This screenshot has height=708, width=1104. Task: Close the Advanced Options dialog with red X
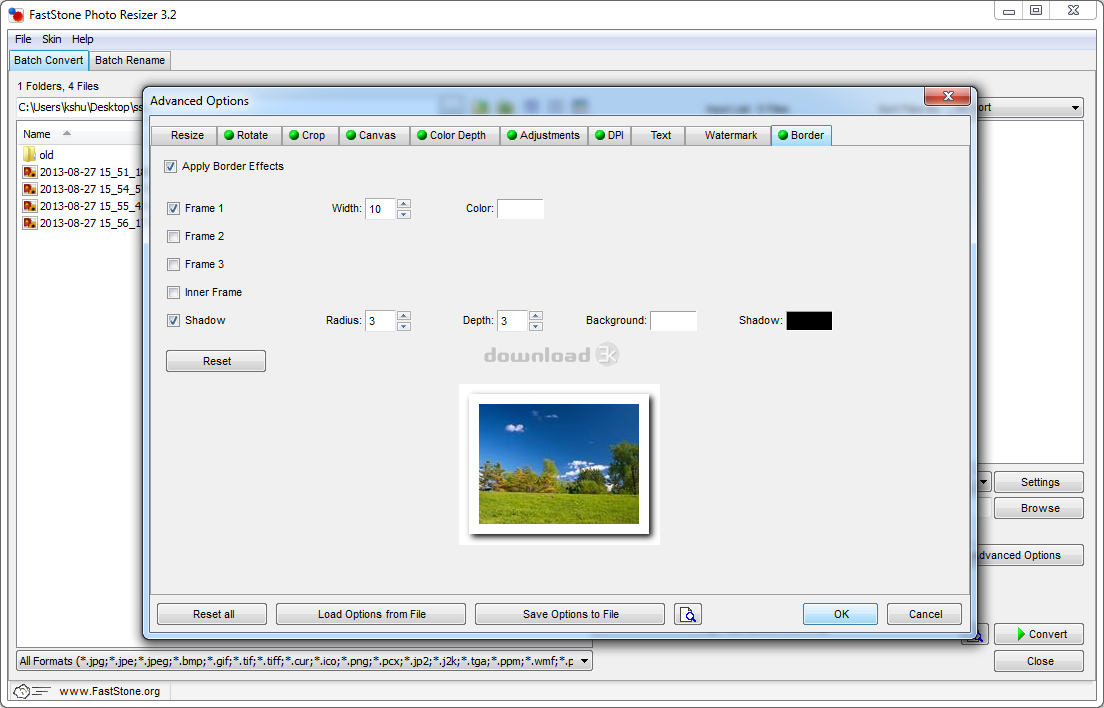tap(948, 96)
